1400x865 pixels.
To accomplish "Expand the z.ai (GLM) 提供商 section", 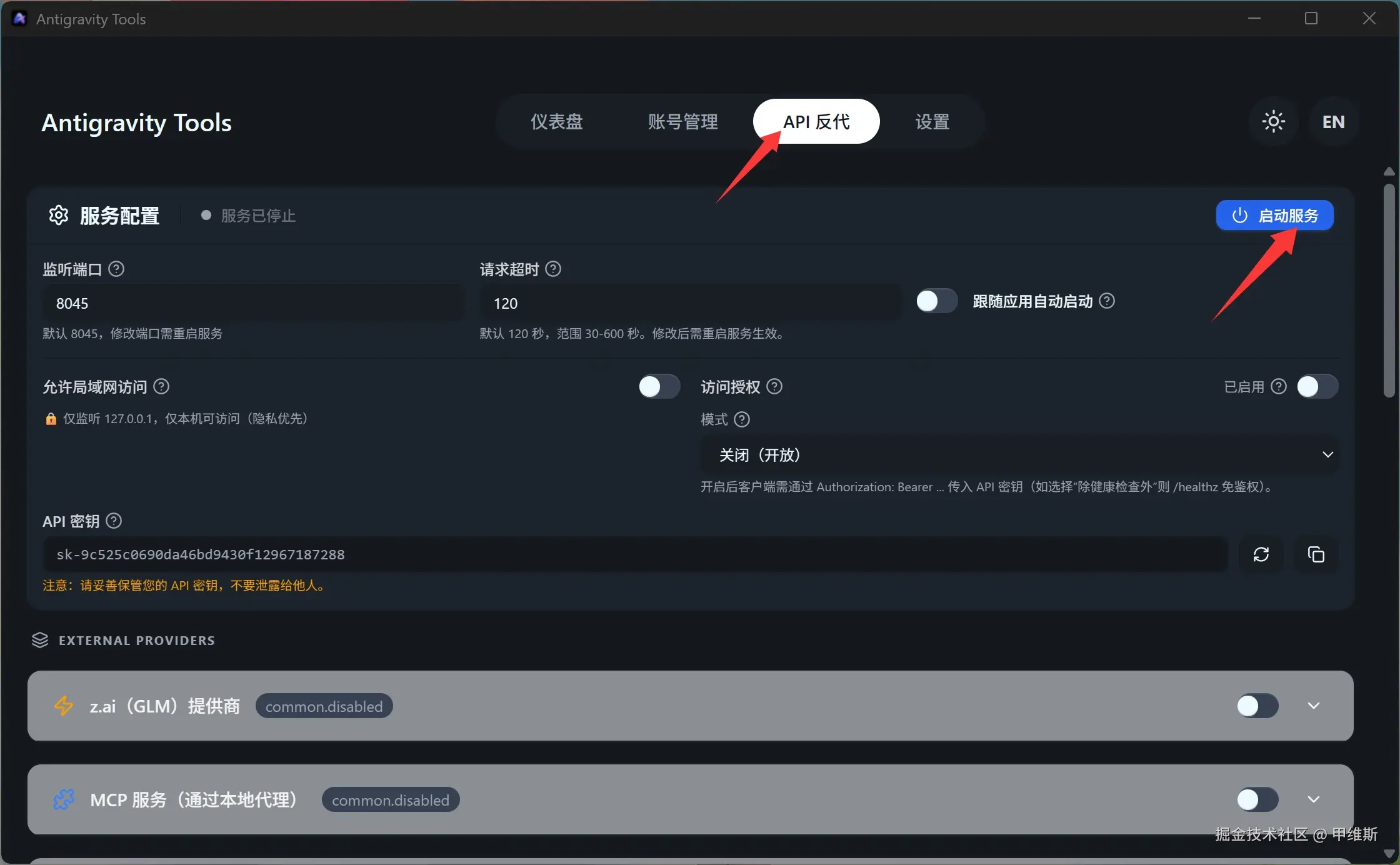I will coord(1313,706).
